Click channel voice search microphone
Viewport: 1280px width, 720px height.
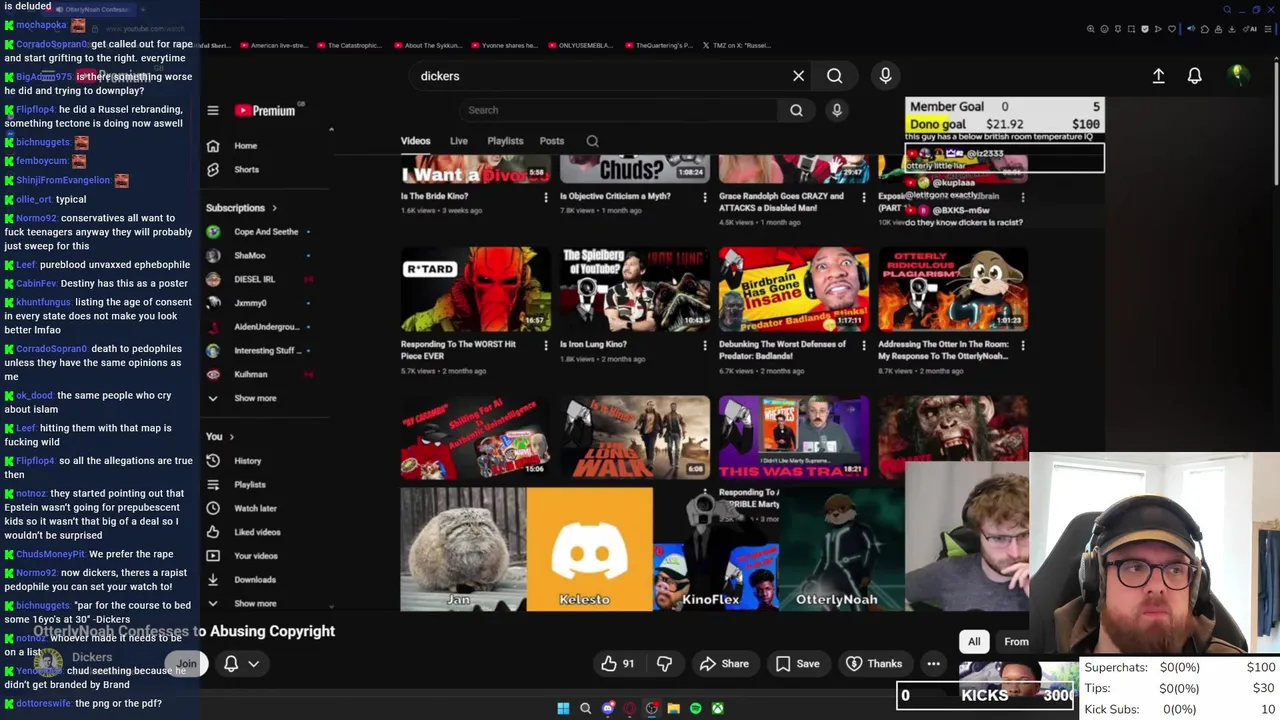(x=837, y=110)
